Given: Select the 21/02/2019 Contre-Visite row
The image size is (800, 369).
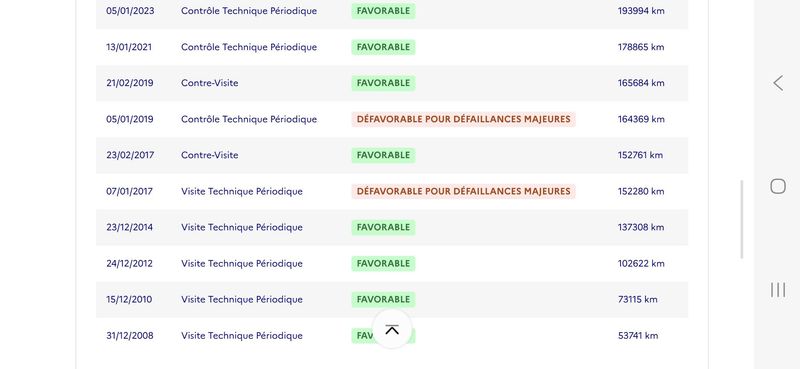Looking at the screenshot, I should pyautogui.click(x=392, y=83).
